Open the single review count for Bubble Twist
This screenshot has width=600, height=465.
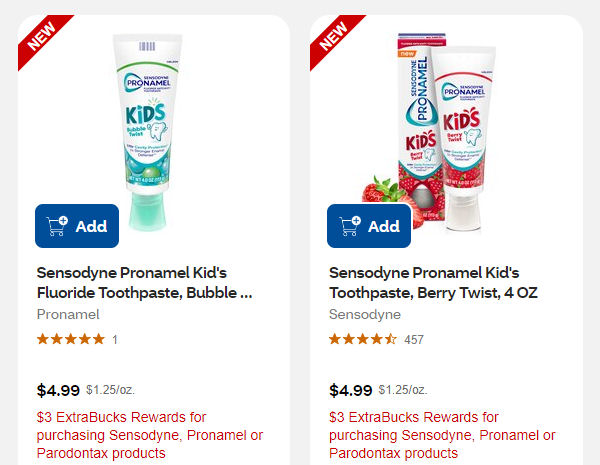pyautogui.click(x=115, y=340)
